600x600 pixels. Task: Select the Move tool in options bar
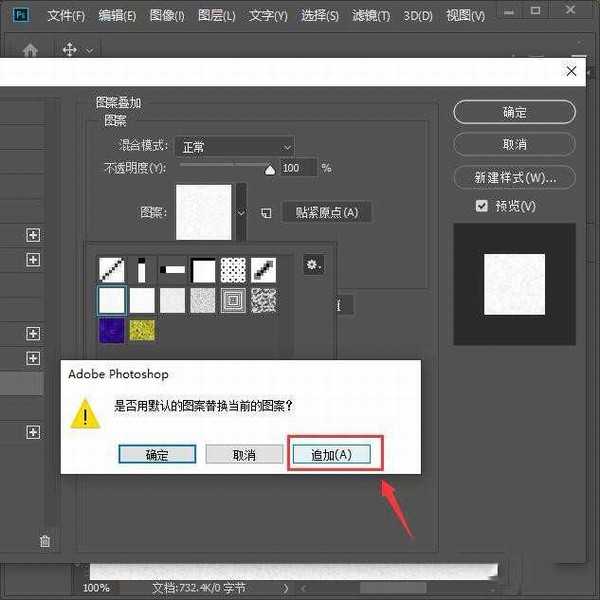click(x=70, y=49)
